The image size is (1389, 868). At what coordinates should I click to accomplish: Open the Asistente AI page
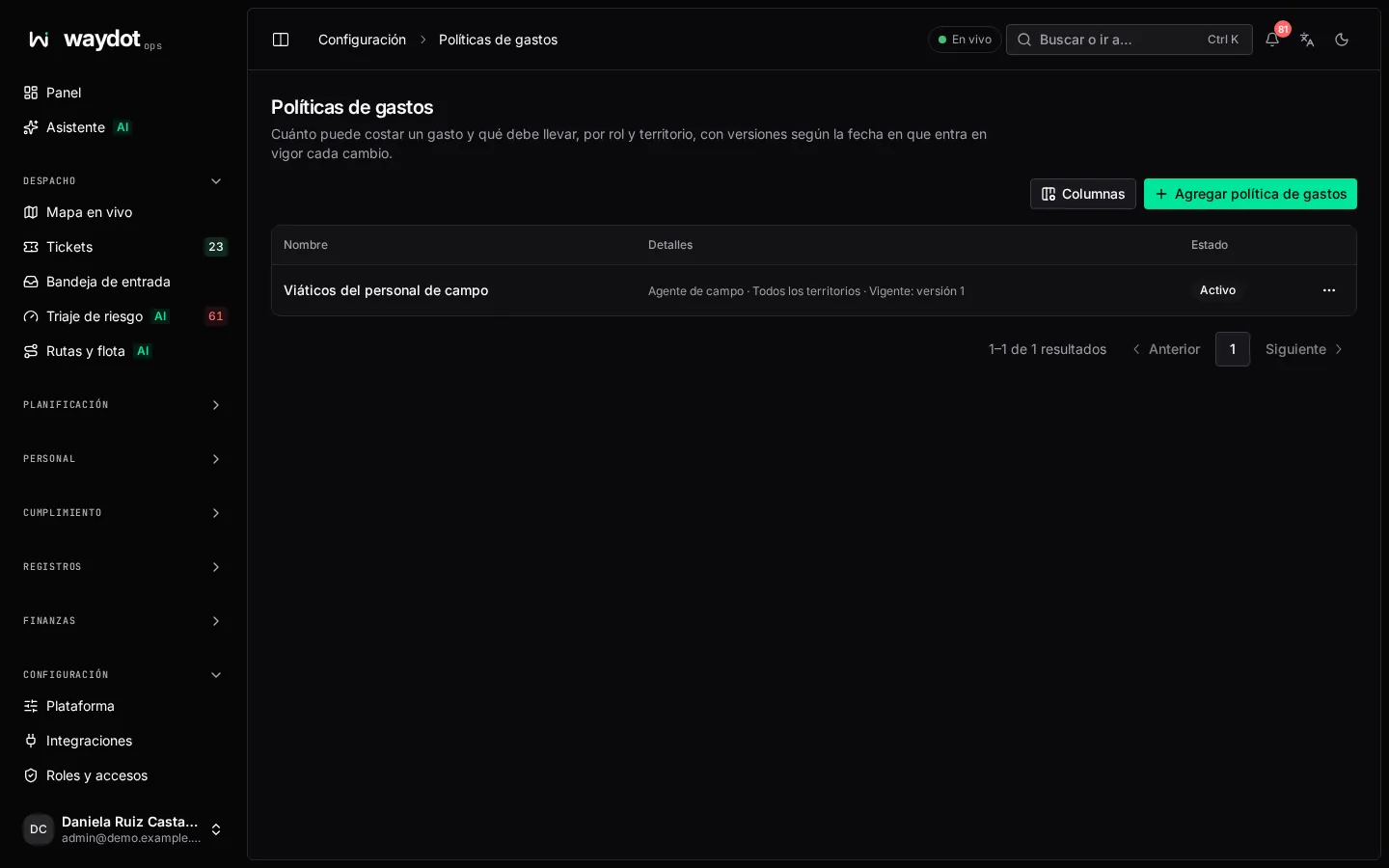pos(123,127)
